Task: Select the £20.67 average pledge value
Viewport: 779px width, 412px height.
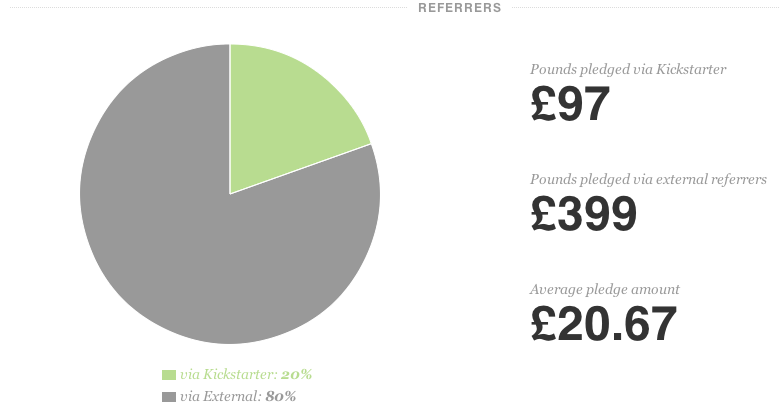Action: point(604,324)
